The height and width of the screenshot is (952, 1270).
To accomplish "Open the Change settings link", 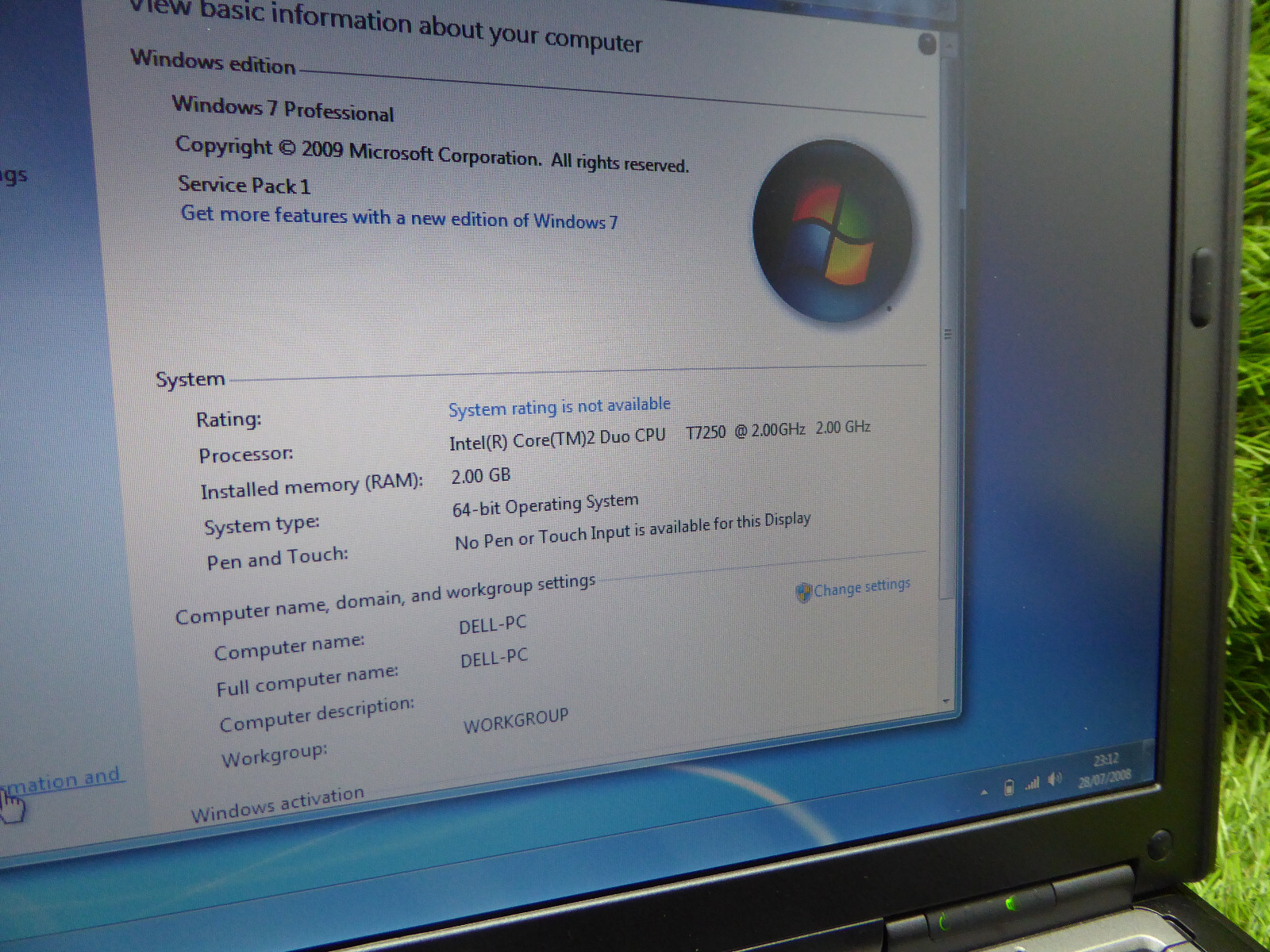I will pos(862,587).
